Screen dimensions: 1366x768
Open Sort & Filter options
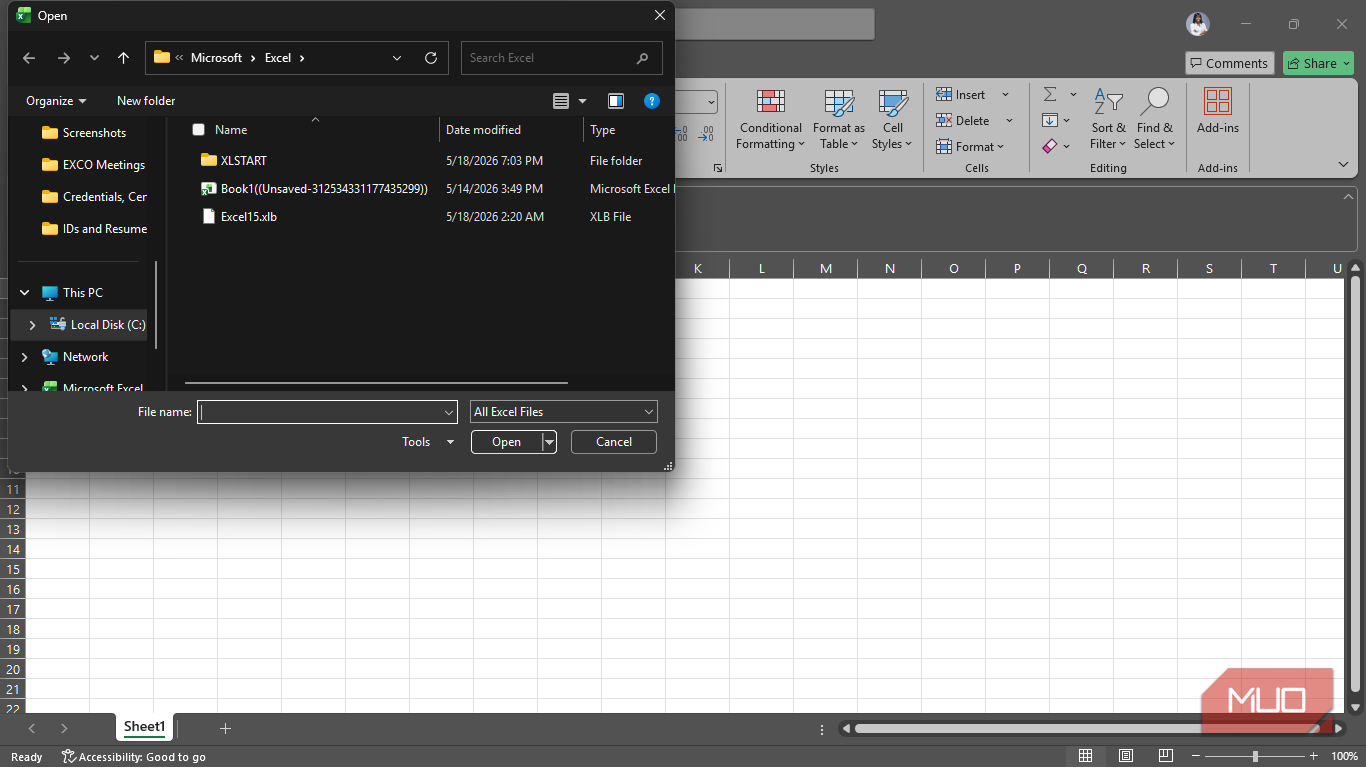pyautogui.click(x=1108, y=120)
